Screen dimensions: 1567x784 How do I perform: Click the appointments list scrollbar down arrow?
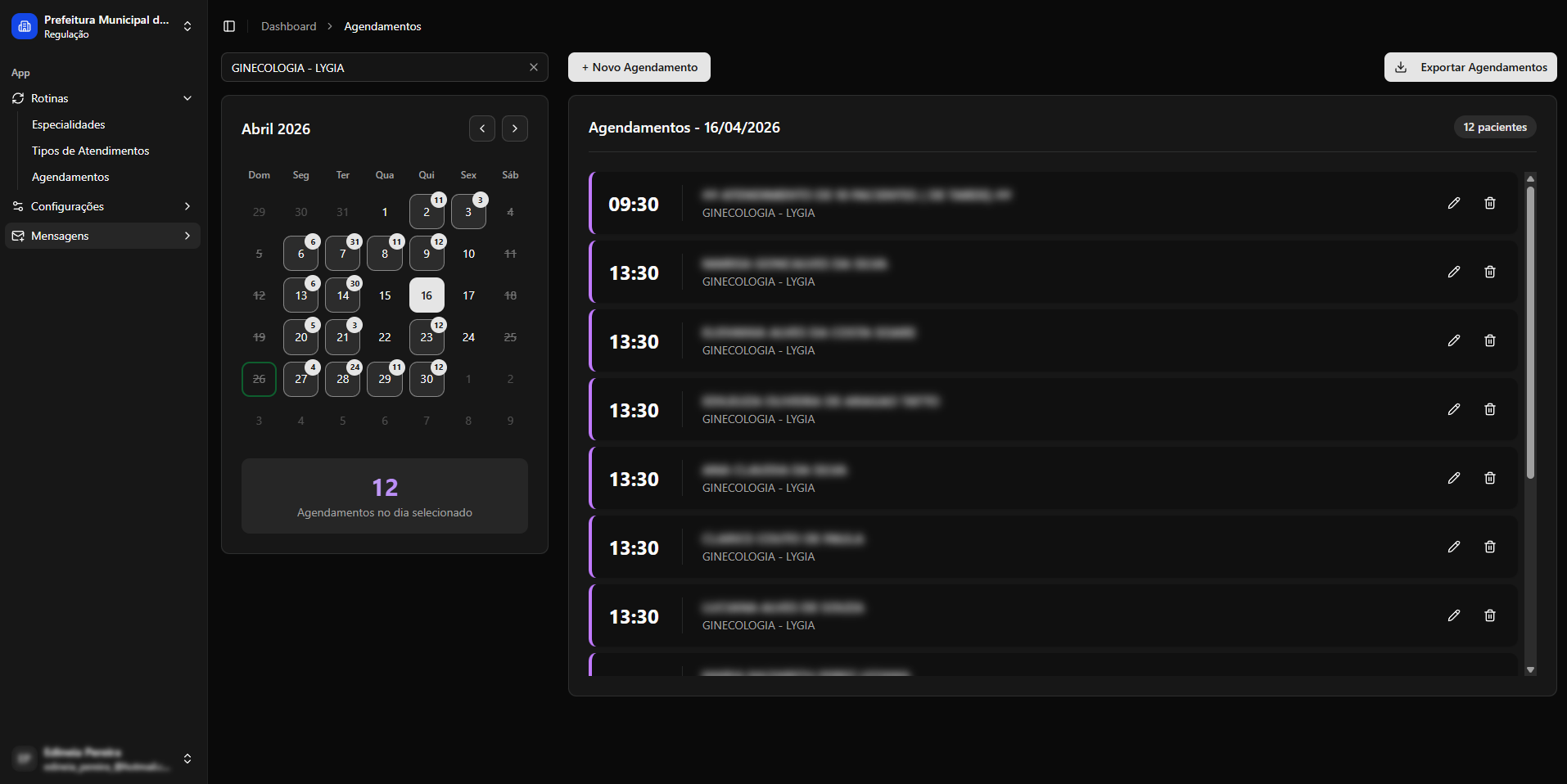[1530, 669]
